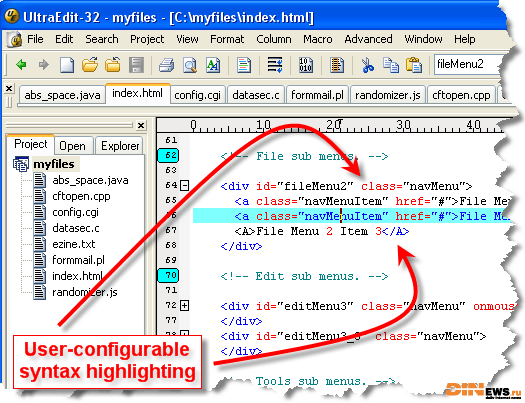Open the Column menu
Screen dimensions: 525x403
pos(274,39)
